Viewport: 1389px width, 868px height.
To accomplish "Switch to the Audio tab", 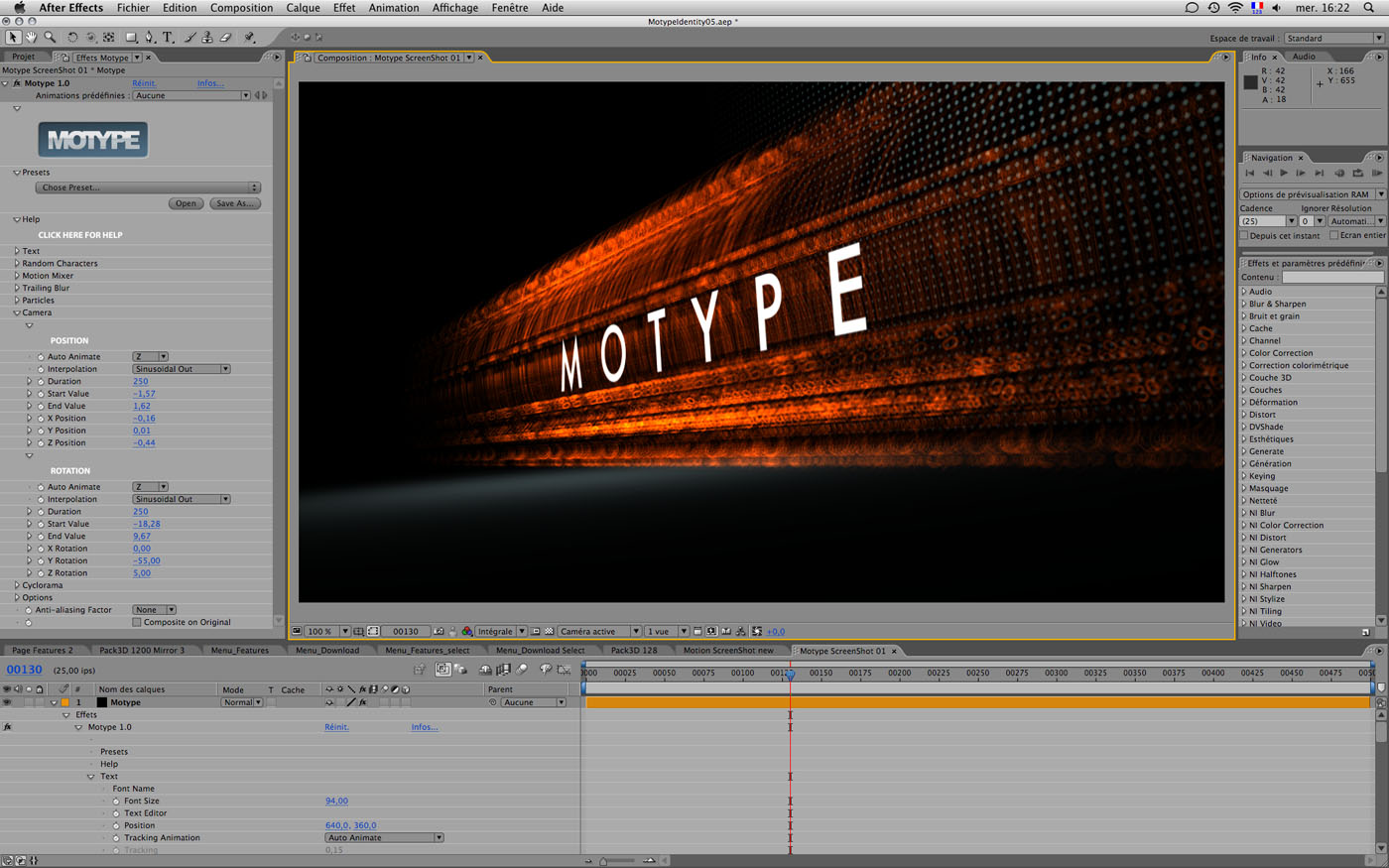I will [x=1304, y=57].
